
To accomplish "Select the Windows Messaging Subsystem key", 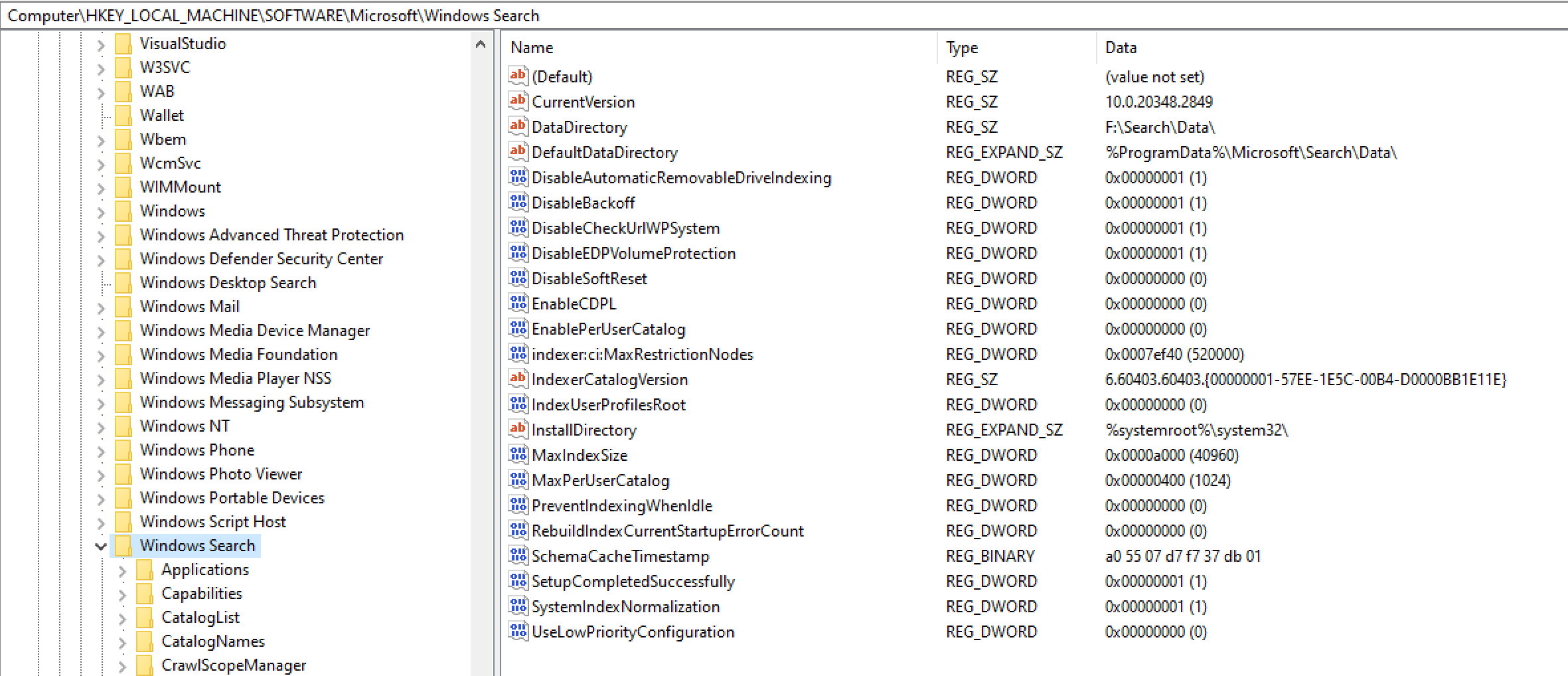I will pyautogui.click(x=252, y=402).
